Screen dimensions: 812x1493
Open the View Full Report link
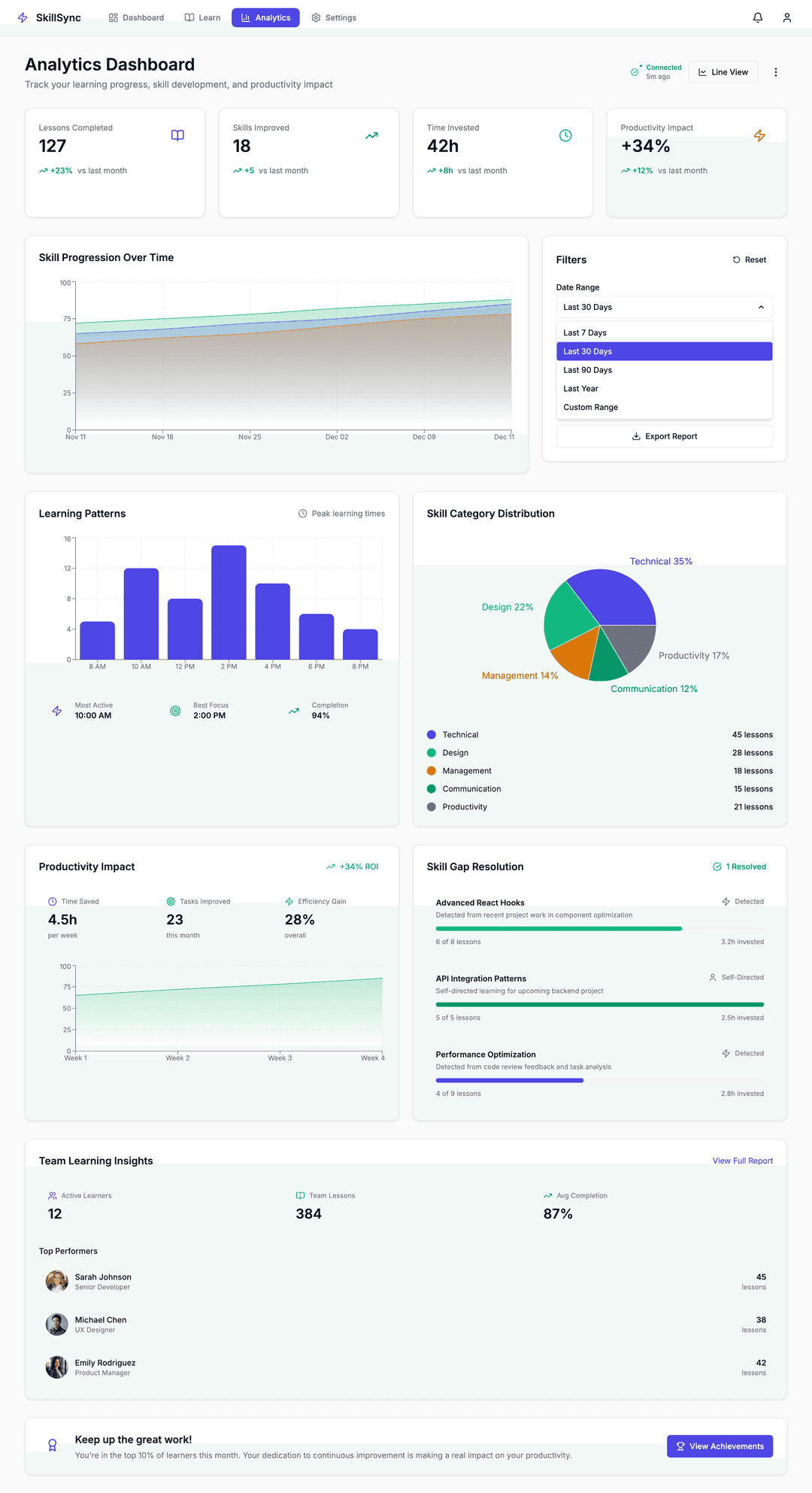(742, 1161)
